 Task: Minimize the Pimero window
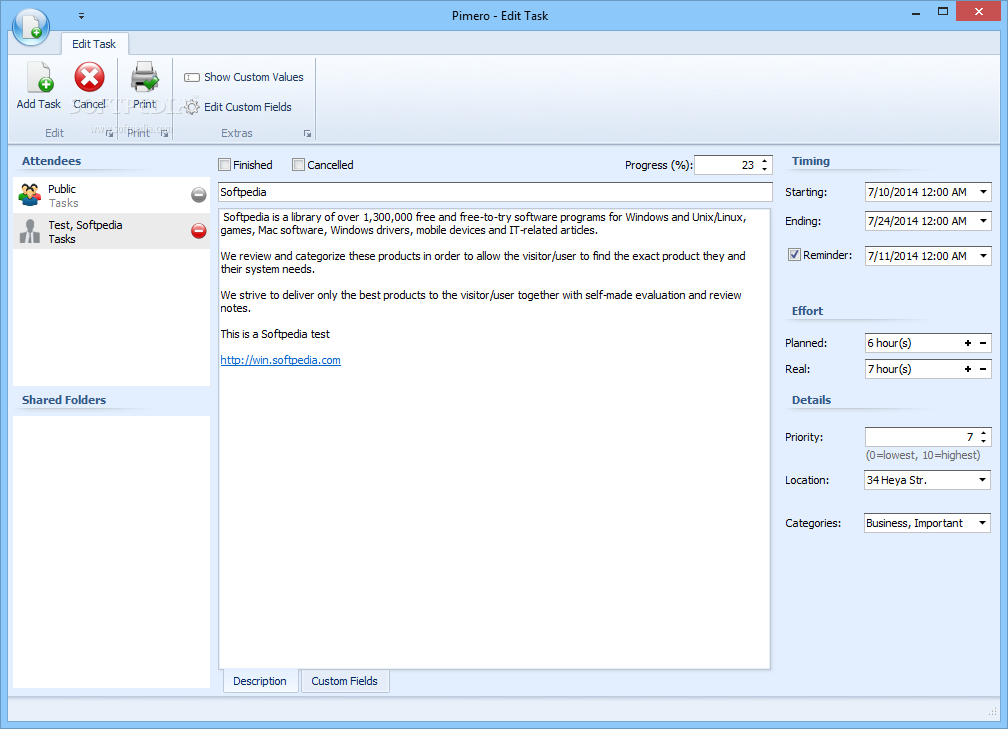(x=915, y=13)
